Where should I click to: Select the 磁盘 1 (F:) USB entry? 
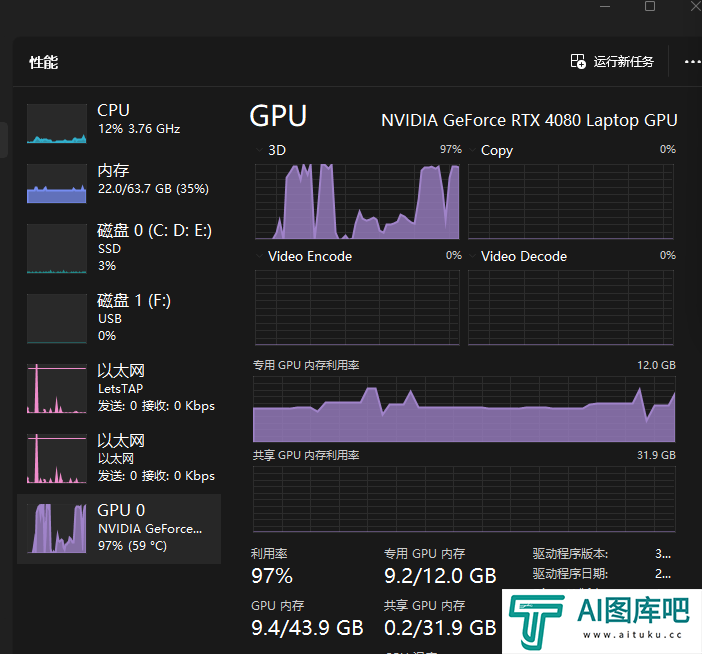tap(119, 318)
